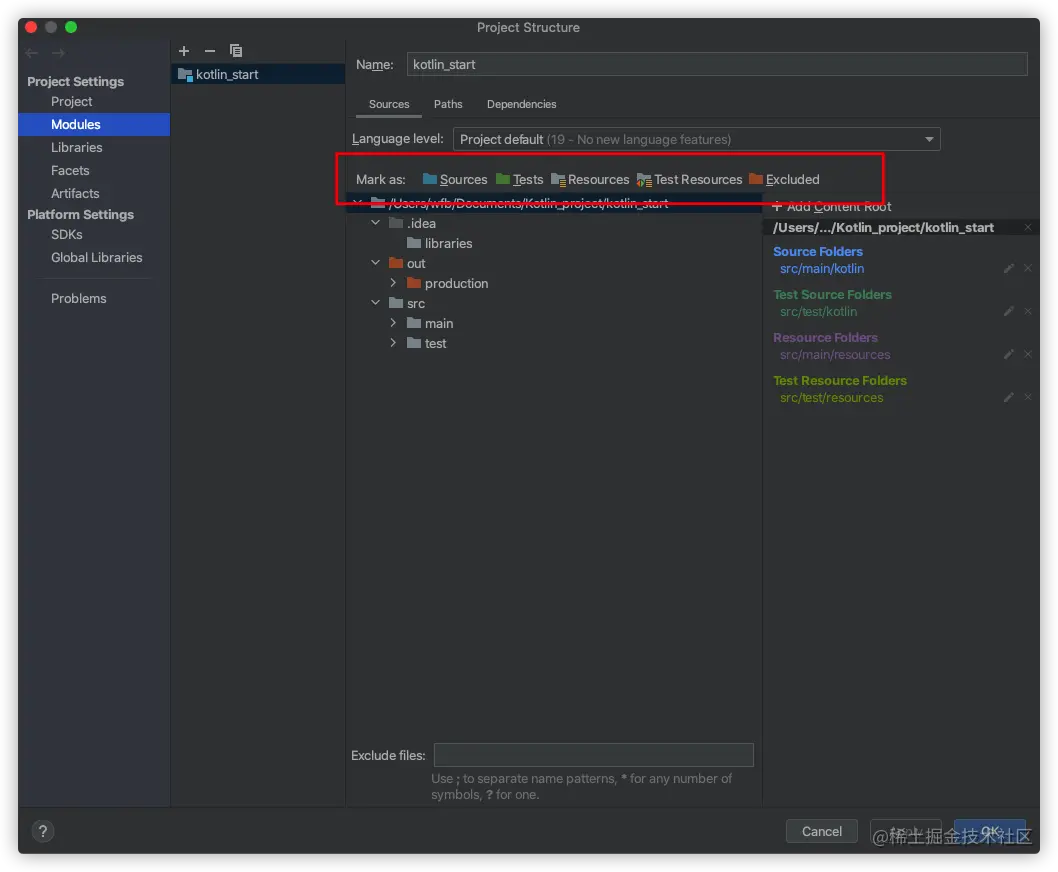Unmark src/test/resources test resource folder
This screenshot has width=1058, height=872.
coord(1028,398)
